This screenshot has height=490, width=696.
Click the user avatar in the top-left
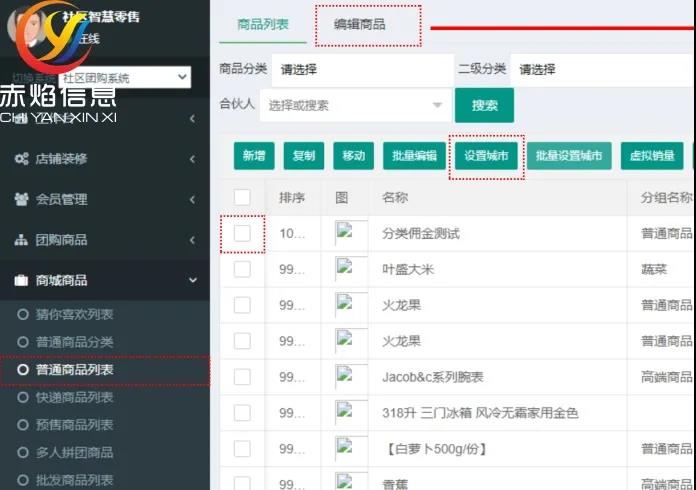30,25
